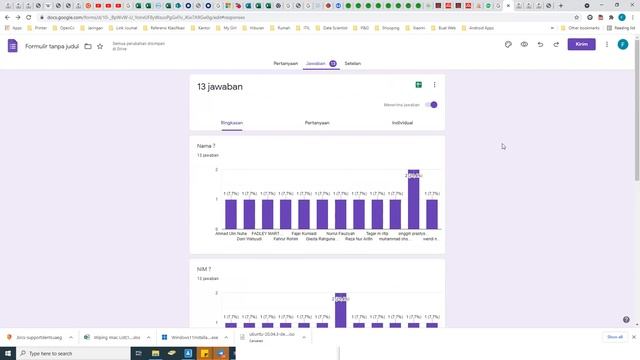This screenshot has height=360, width=640.
Task: Open the theme palette customizer
Action: click(508, 44)
